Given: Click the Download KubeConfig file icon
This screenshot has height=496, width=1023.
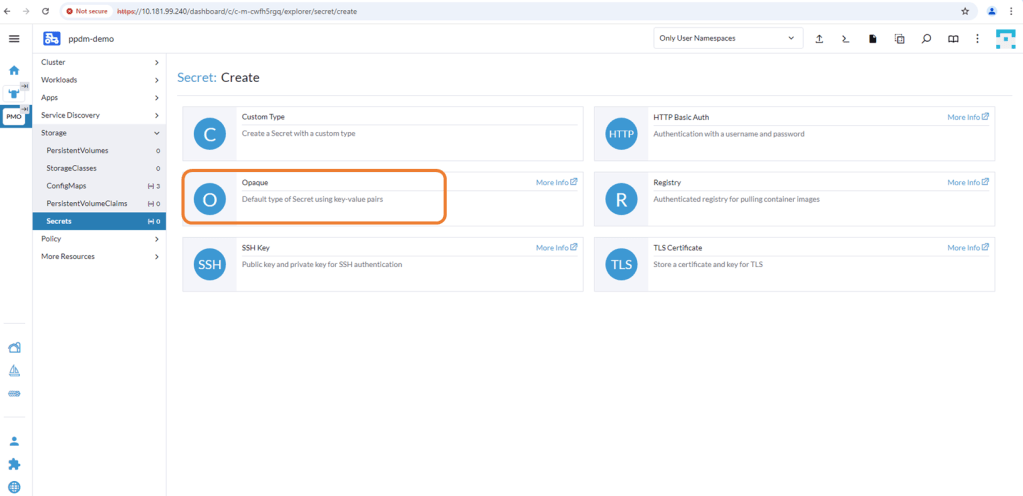Looking at the screenshot, I should (x=873, y=39).
